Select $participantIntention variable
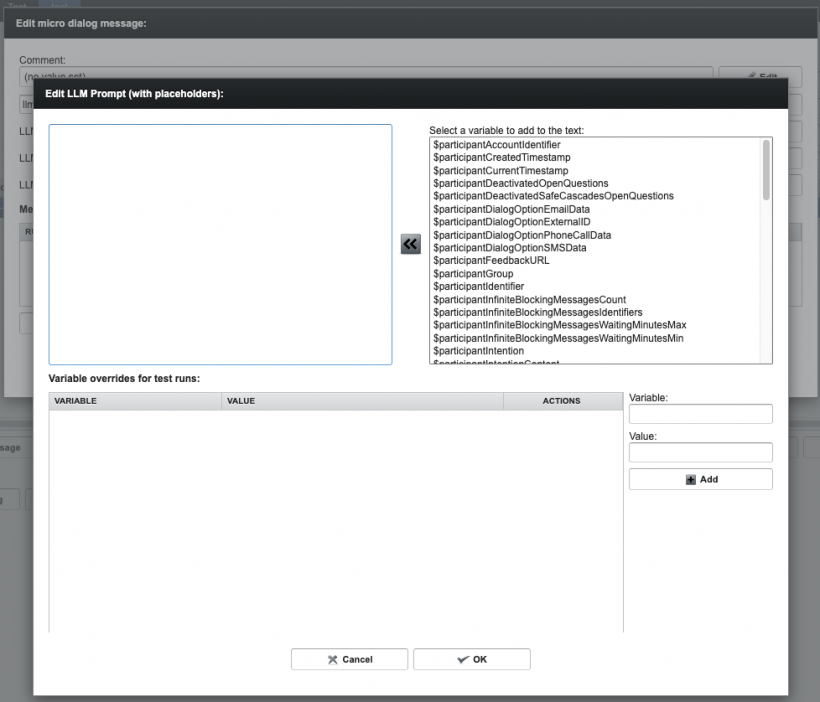 pos(479,350)
